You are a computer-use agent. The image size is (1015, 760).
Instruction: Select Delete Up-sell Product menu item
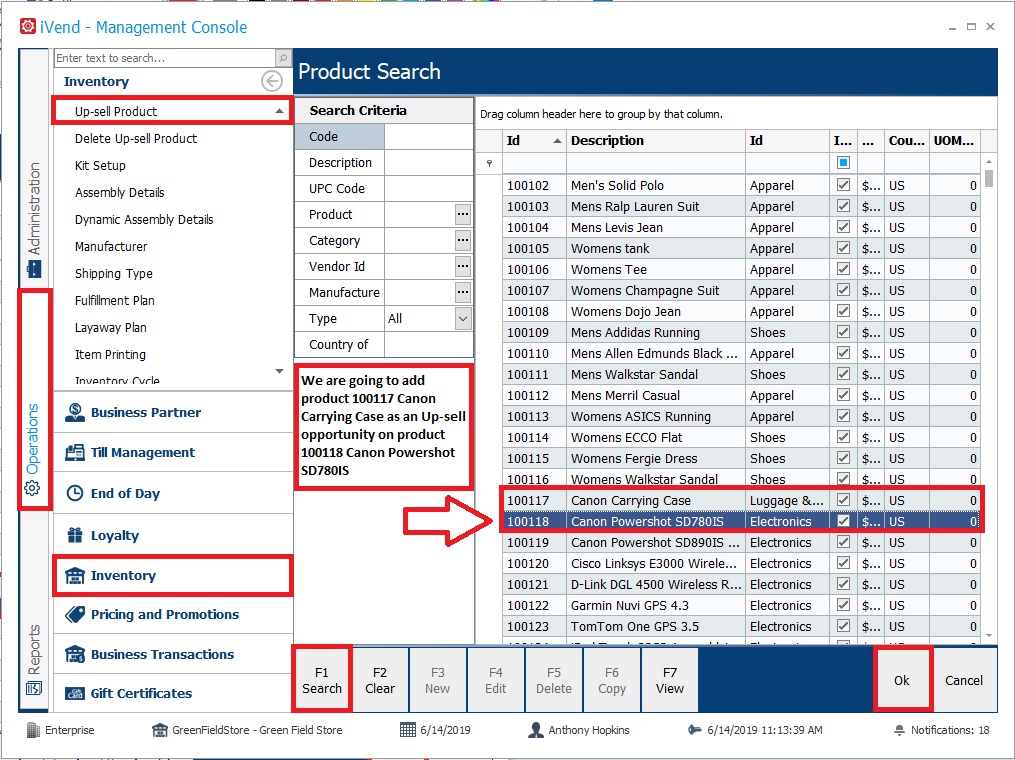pos(136,139)
